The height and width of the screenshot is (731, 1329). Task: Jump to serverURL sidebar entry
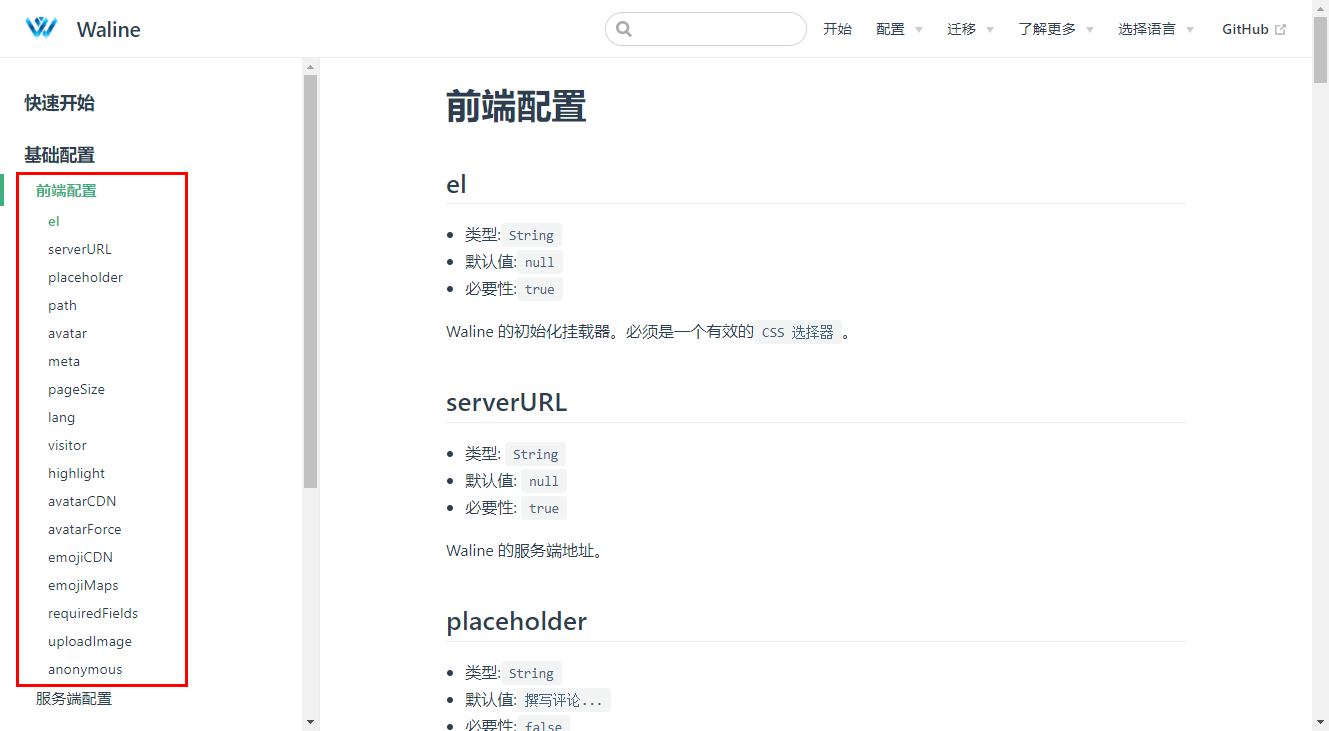point(80,249)
